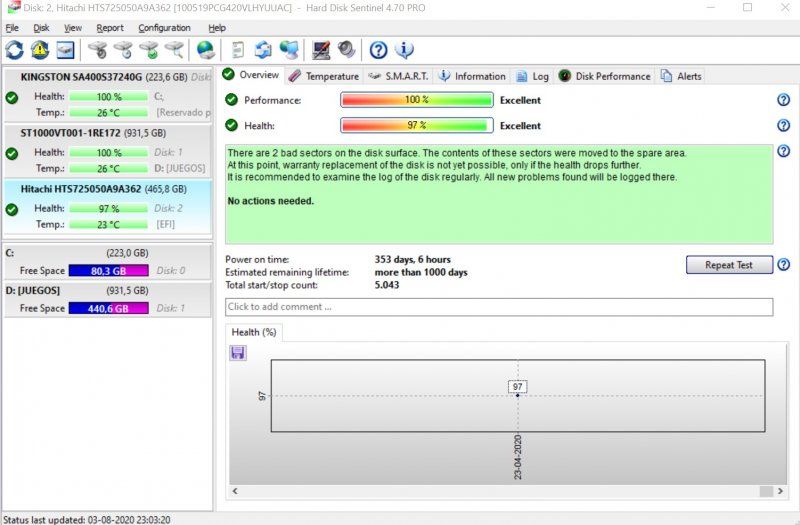Switch to the Overview tab
This screenshot has height=525, width=800.
pyautogui.click(x=251, y=76)
